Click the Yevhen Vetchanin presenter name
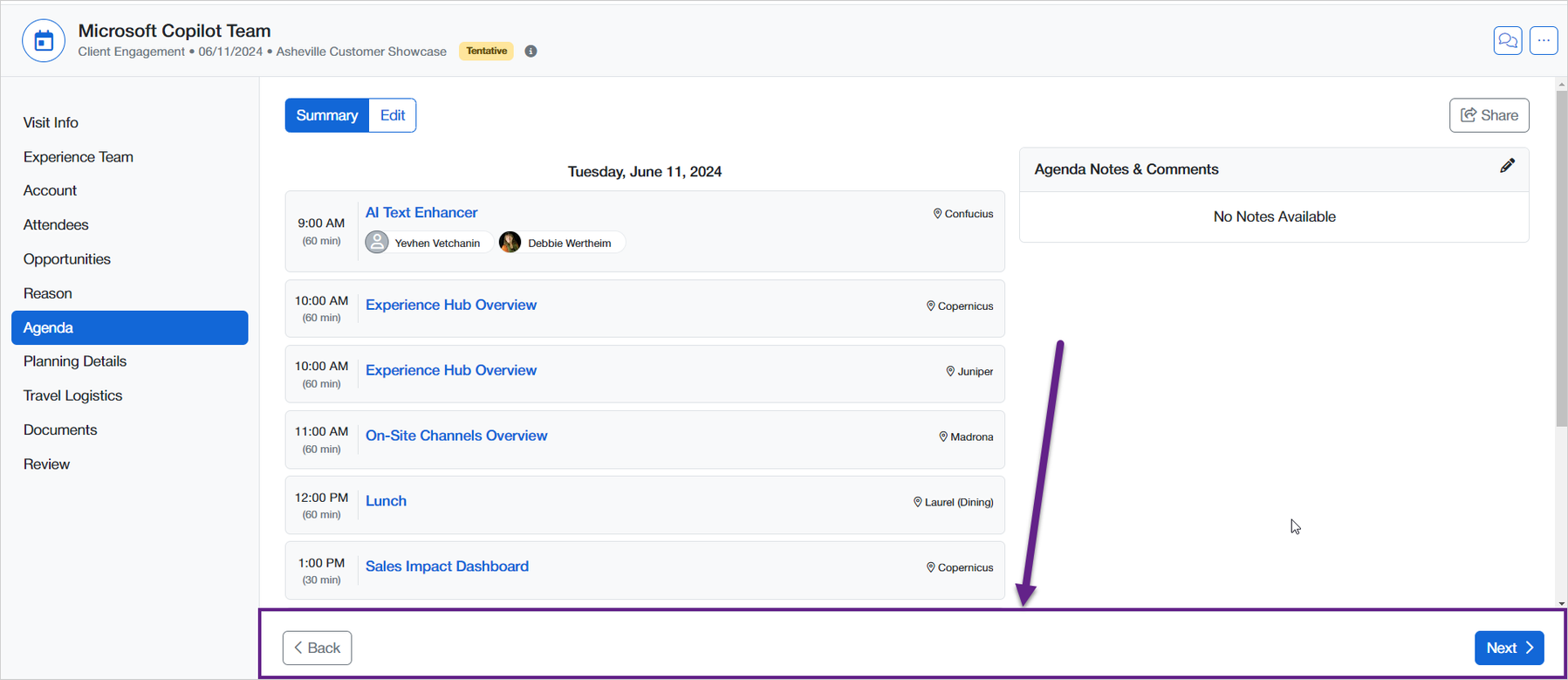 tap(437, 243)
